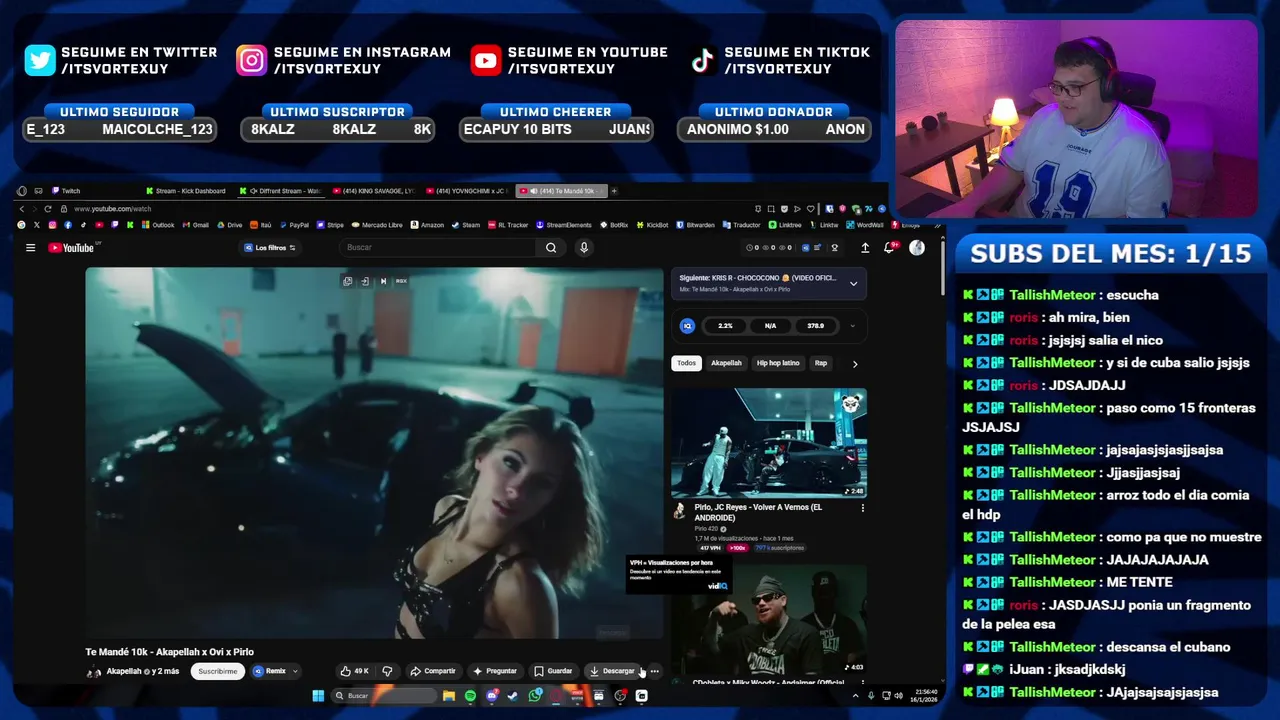Click the YouTube logo
Image resolution: width=1280 pixels, height=720 pixels.
coord(71,248)
